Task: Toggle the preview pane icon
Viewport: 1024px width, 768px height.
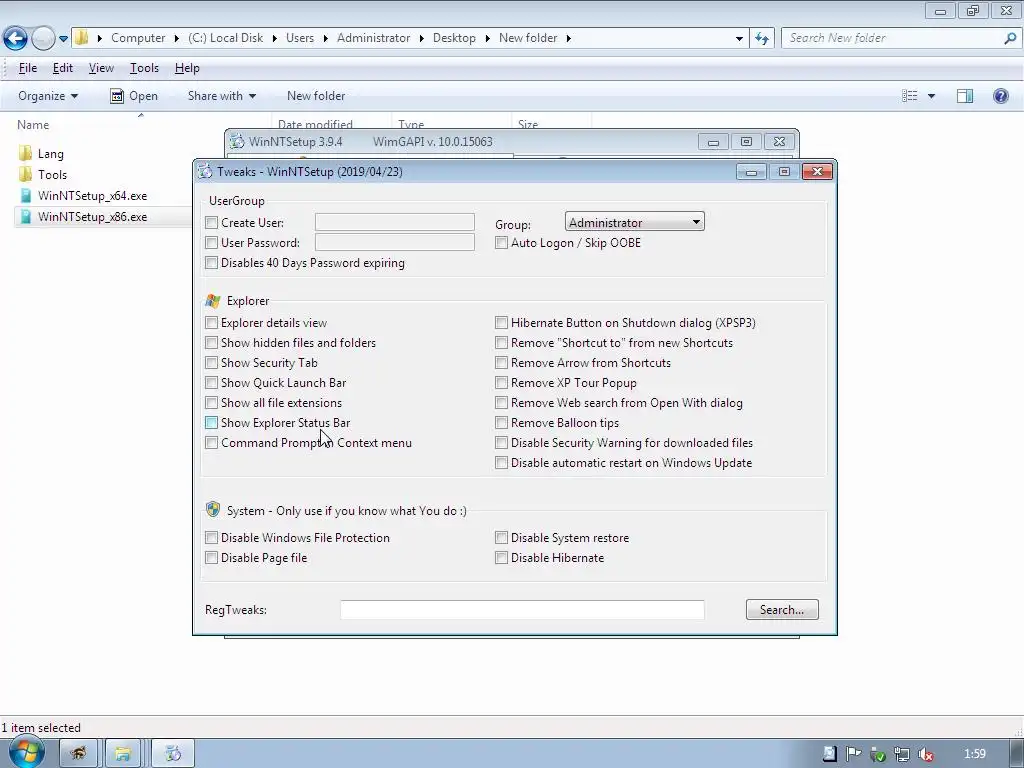Action: pos(965,96)
